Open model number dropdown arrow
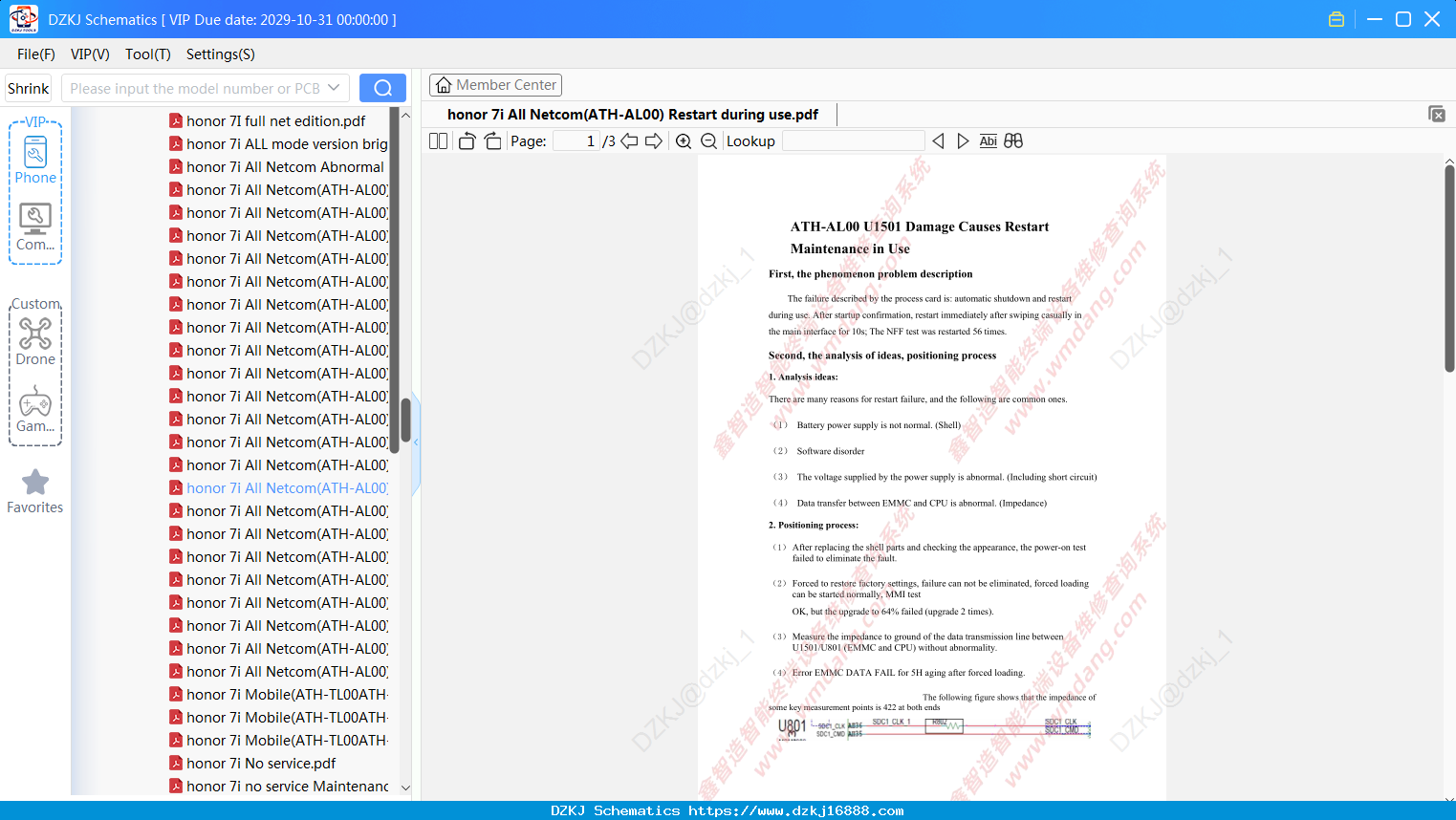The height and width of the screenshot is (820, 1456). [x=334, y=88]
